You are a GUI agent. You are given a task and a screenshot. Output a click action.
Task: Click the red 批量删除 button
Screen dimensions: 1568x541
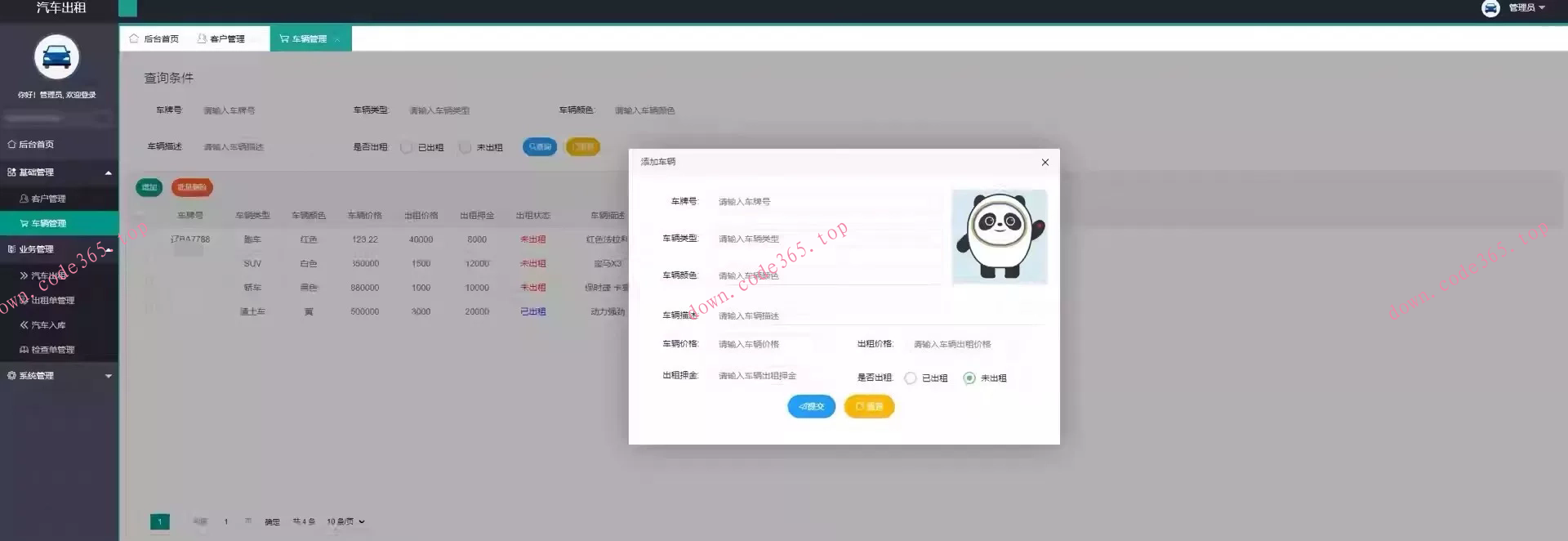(192, 187)
